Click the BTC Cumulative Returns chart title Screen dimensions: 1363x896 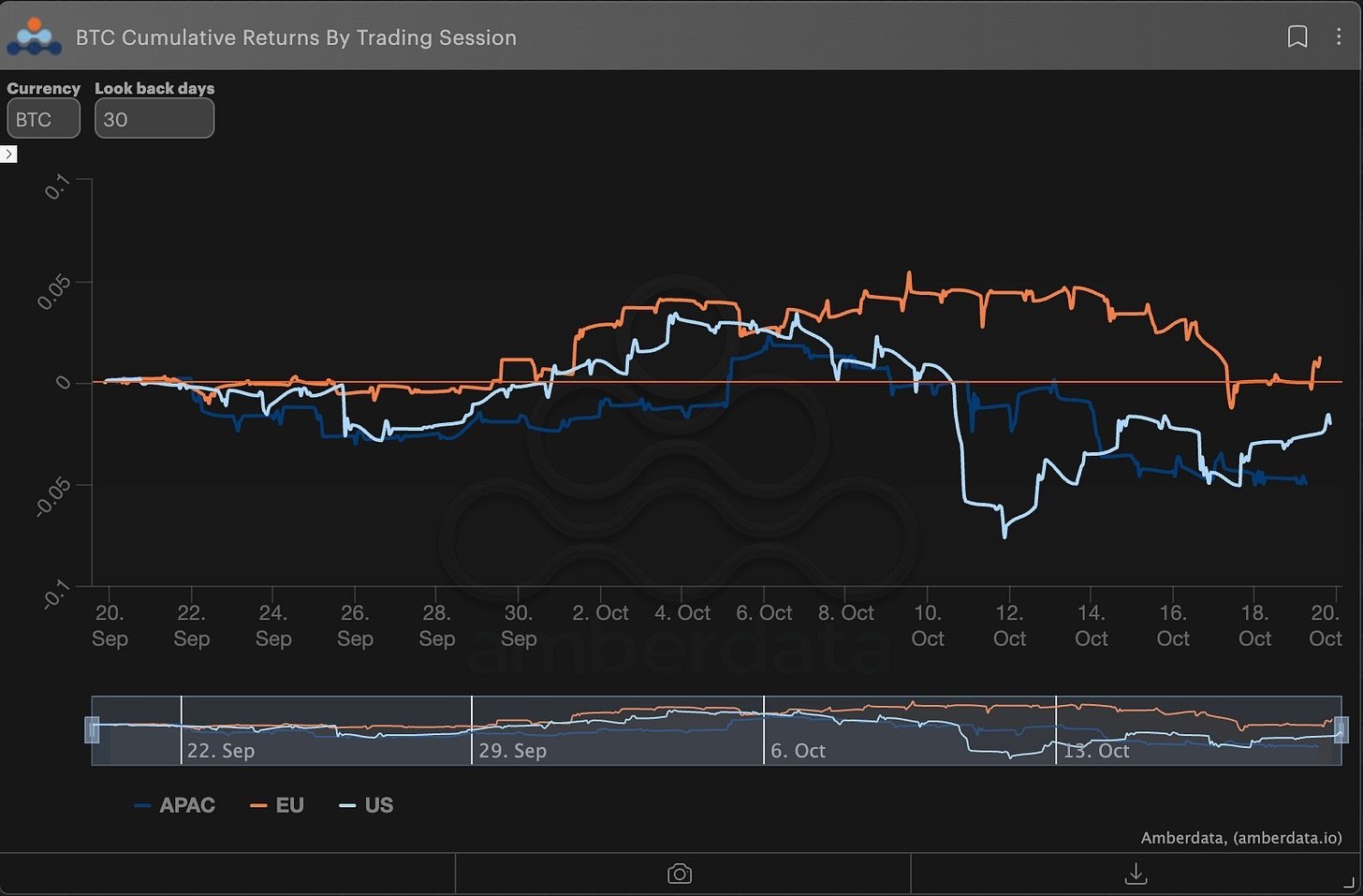click(296, 37)
